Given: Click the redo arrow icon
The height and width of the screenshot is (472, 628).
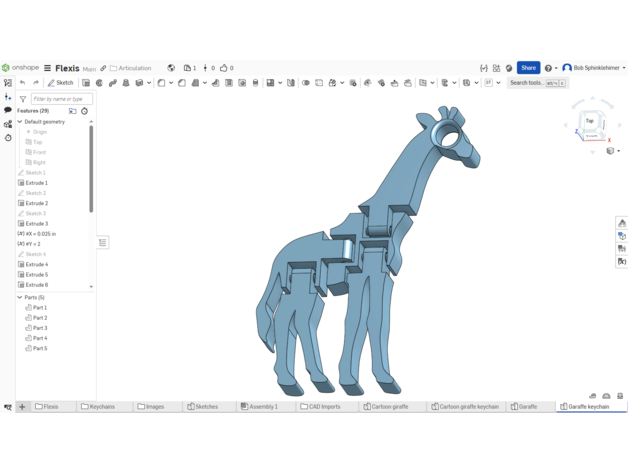Looking at the screenshot, I should tap(36, 83).
